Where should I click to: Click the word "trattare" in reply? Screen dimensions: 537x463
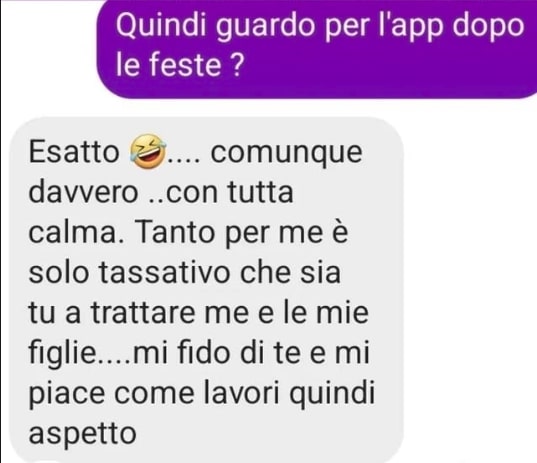pyautogui.click(x=142, y=313)
